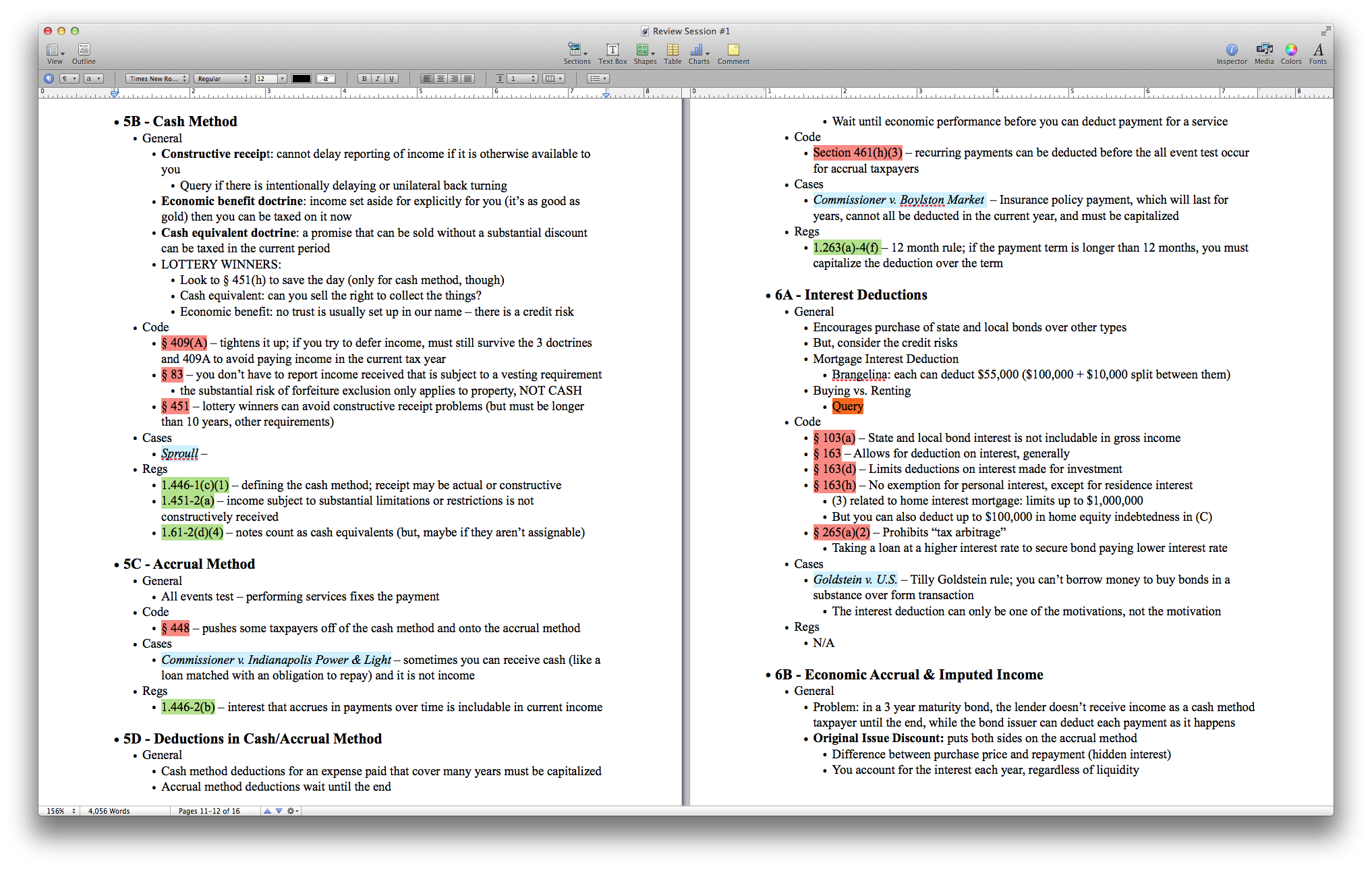Justify the text
Screen dimensions: 1372x869
467,79
